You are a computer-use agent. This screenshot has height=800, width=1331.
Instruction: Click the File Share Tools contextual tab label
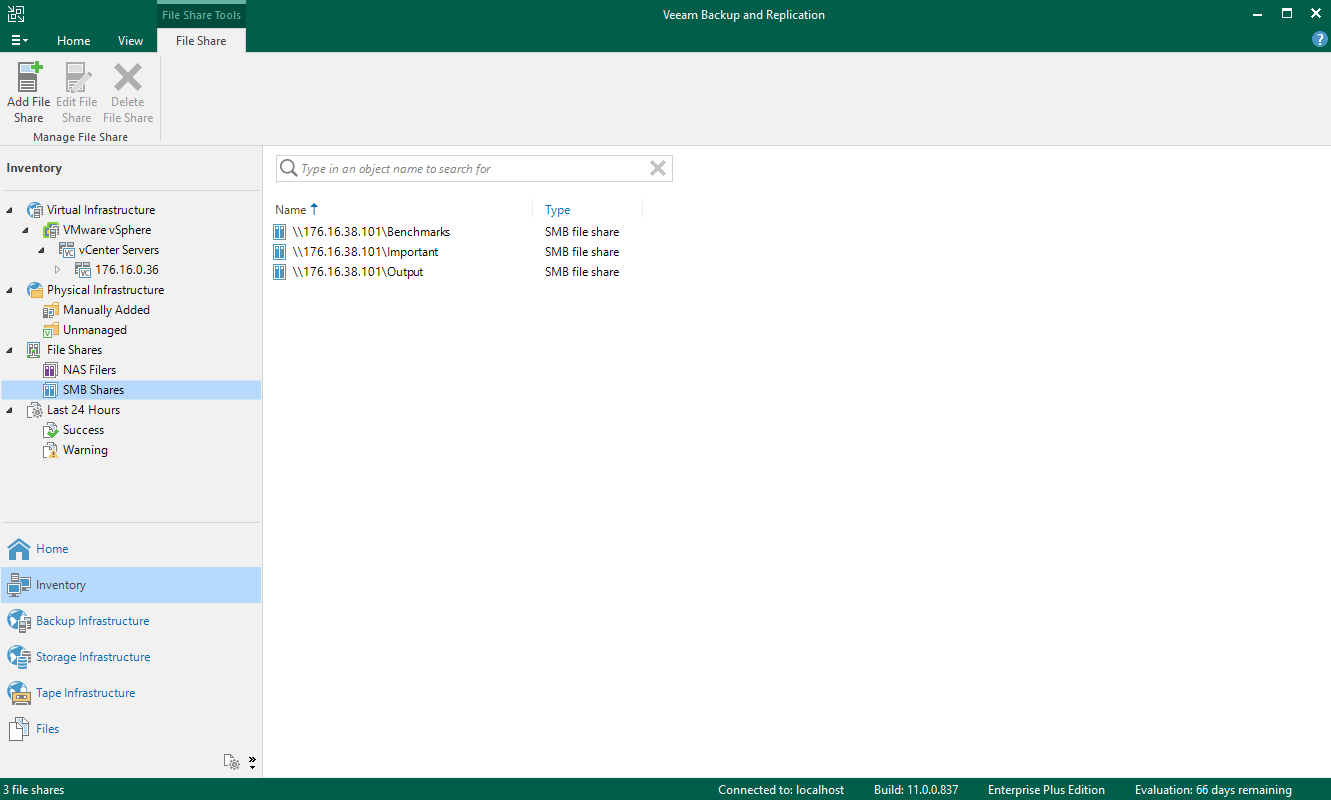point(201,15)
